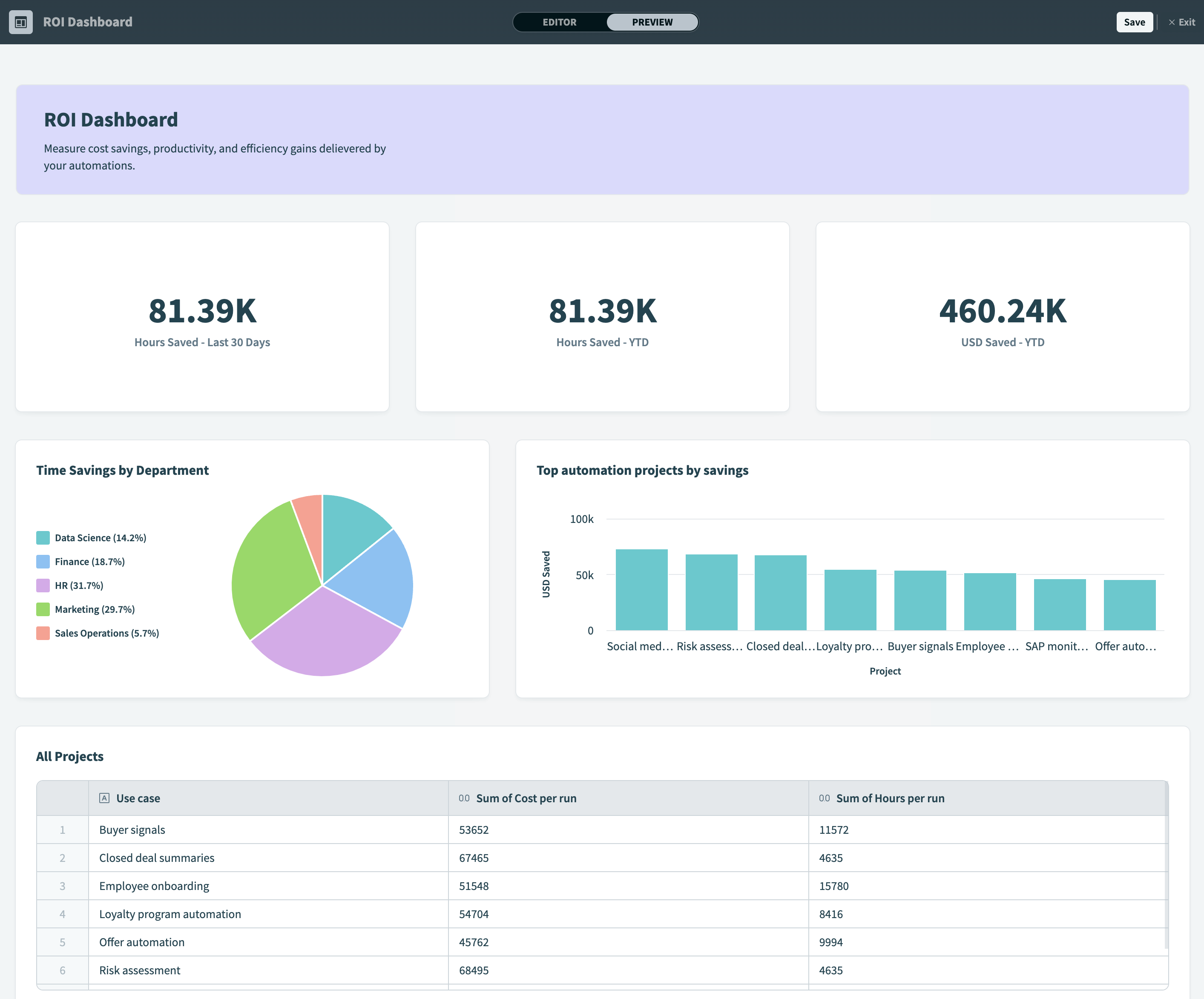
Task: Click the Finance legend color swatch
Action: [x=43, y=561]
